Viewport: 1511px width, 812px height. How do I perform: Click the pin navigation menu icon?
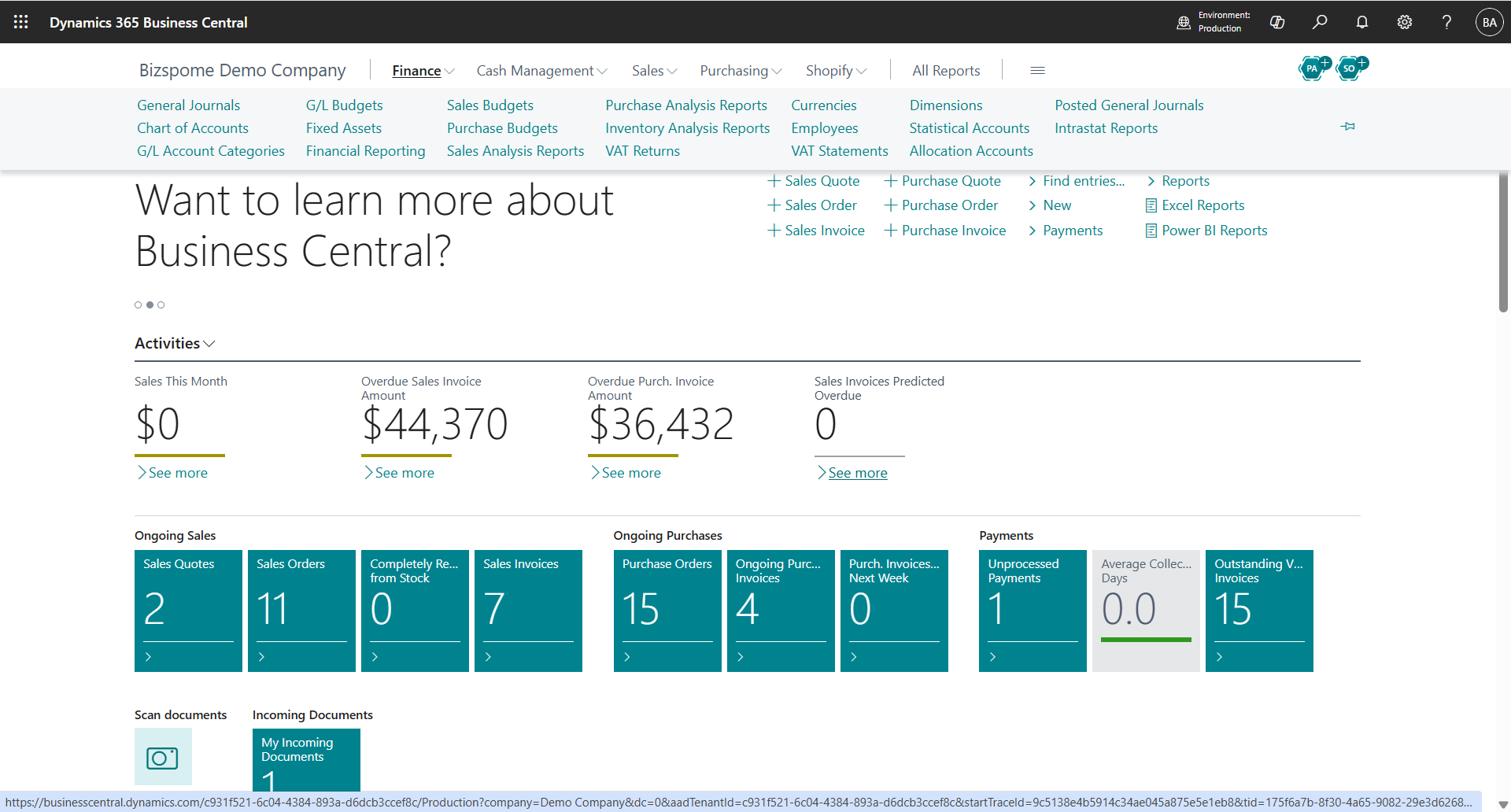[x=1348, y=126]
